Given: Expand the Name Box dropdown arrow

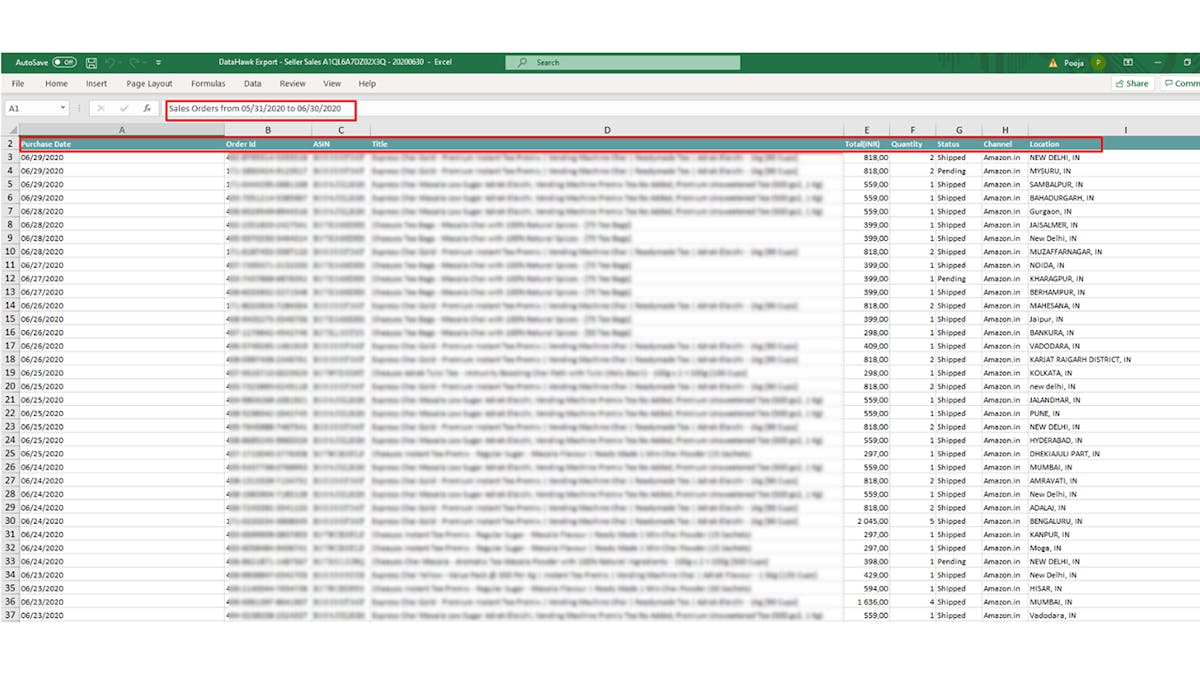Looking at the screenshot, I should [x=63, y=108].
